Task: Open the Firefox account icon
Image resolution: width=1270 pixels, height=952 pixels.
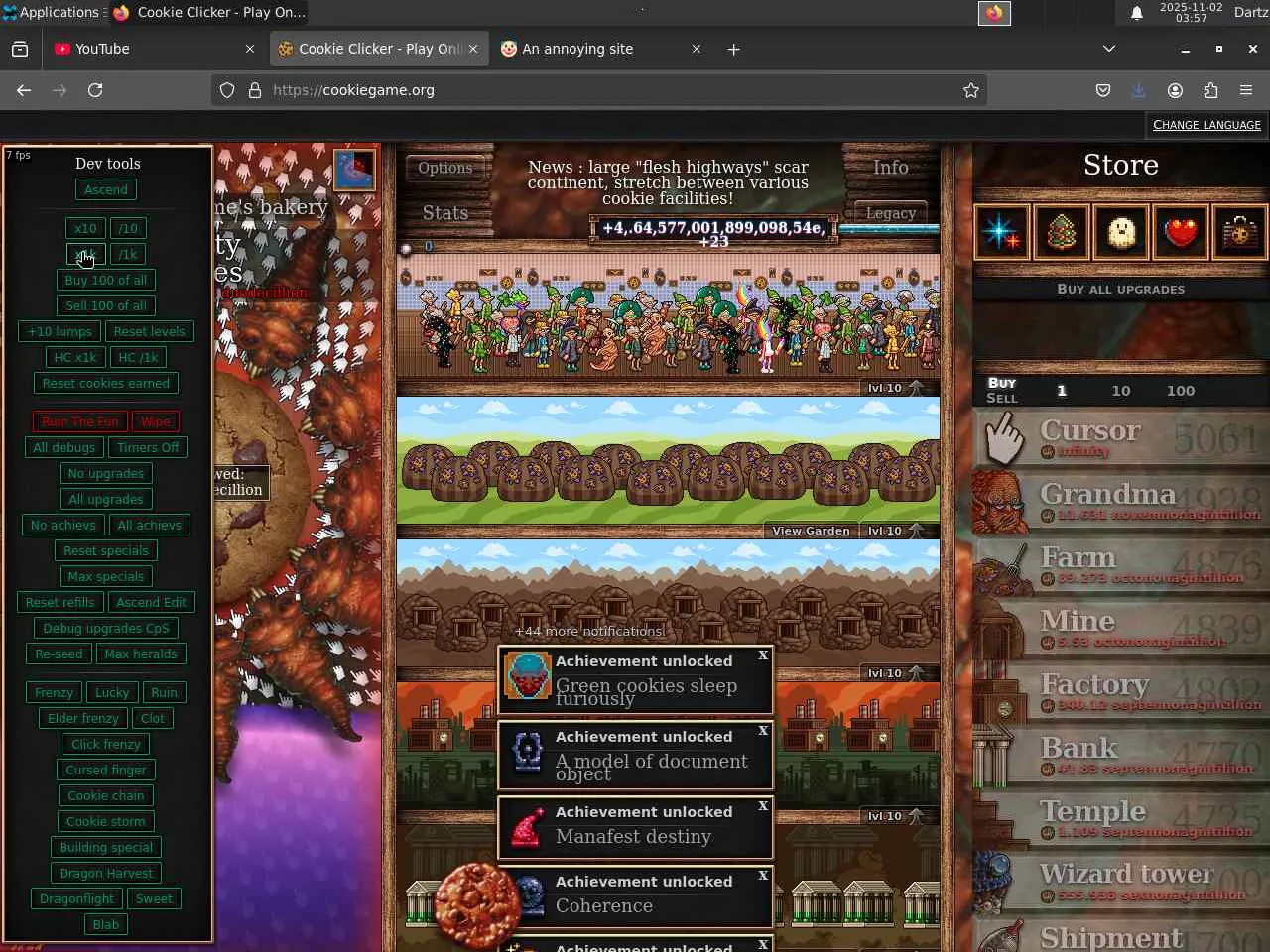Action: click(x=1175, y=90)
